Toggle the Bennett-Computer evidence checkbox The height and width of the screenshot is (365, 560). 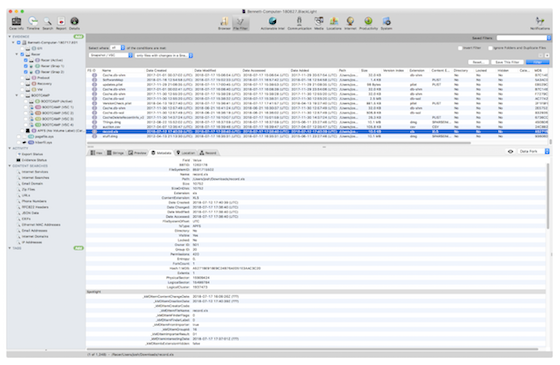click(x=19, y=42)
